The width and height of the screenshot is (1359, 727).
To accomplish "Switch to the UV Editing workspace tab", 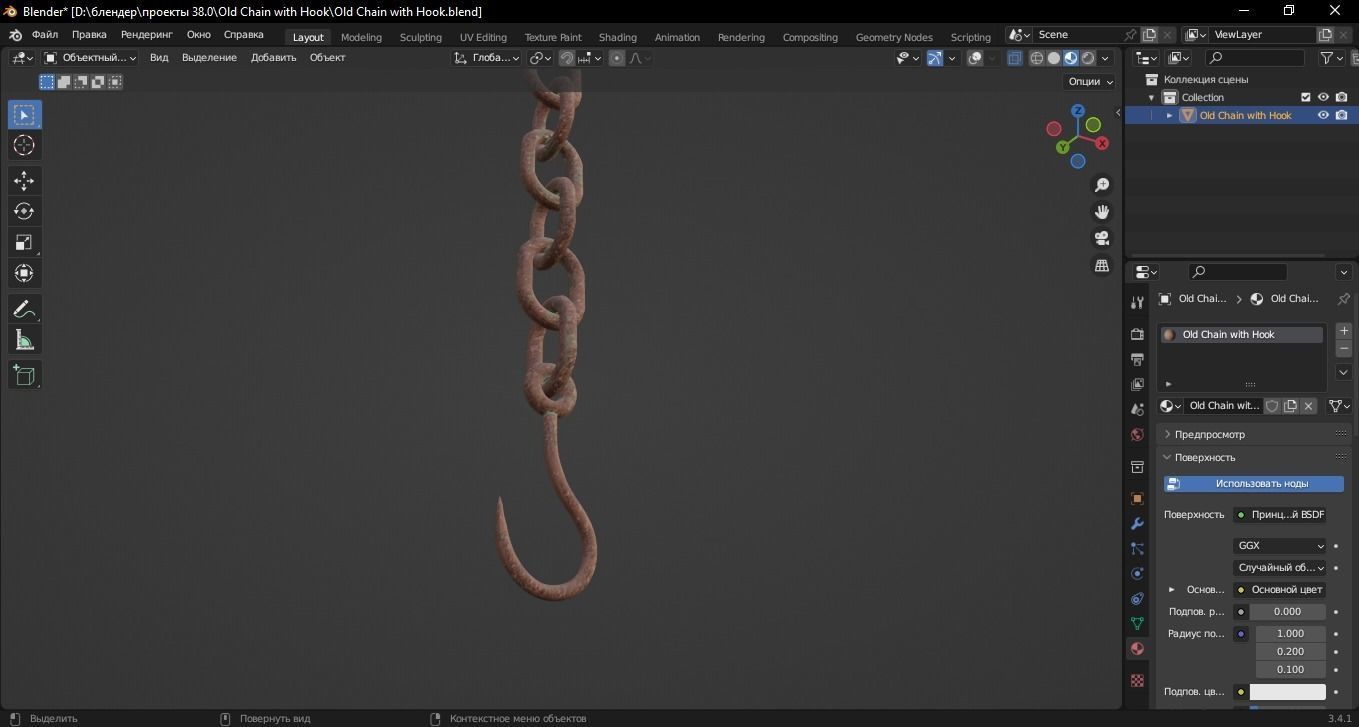I will [x=483, y=37].
